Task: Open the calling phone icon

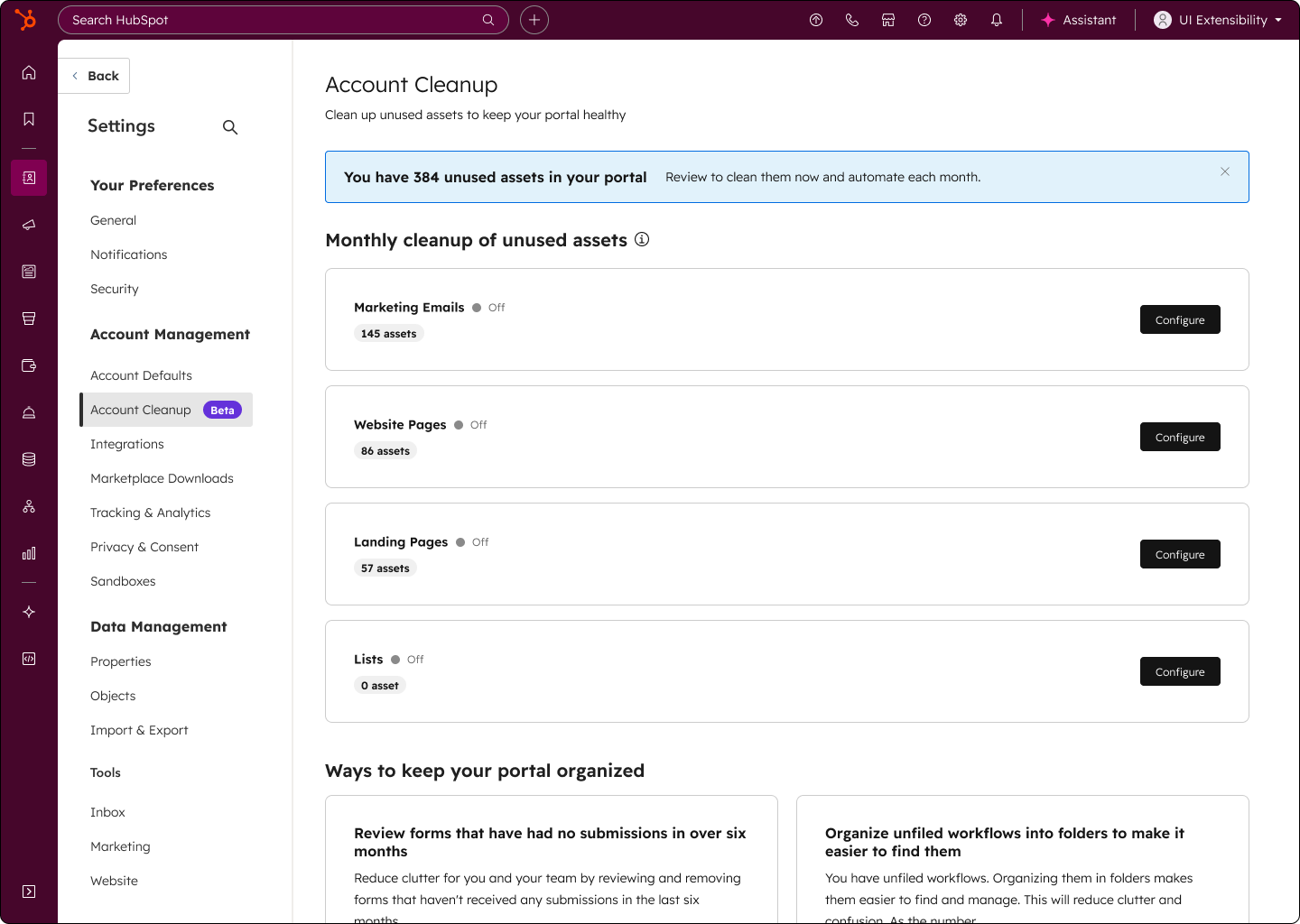Action: coord(852,20)
